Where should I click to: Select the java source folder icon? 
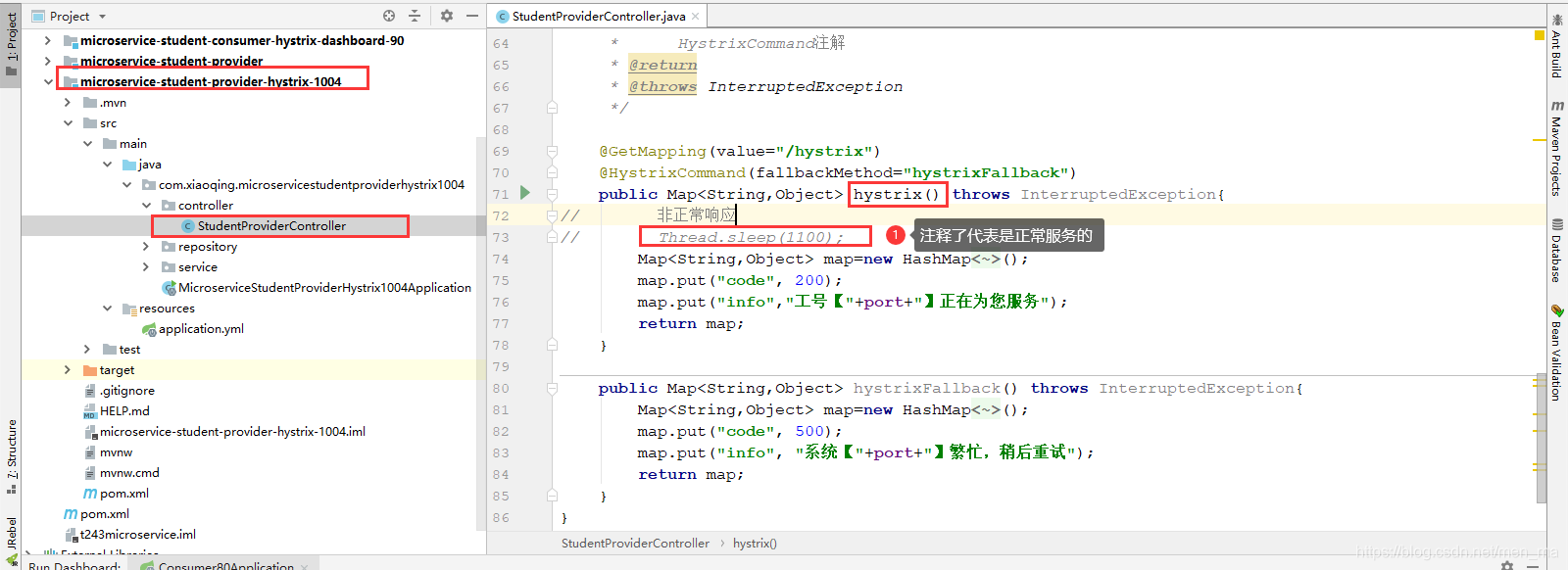point(129,165)
